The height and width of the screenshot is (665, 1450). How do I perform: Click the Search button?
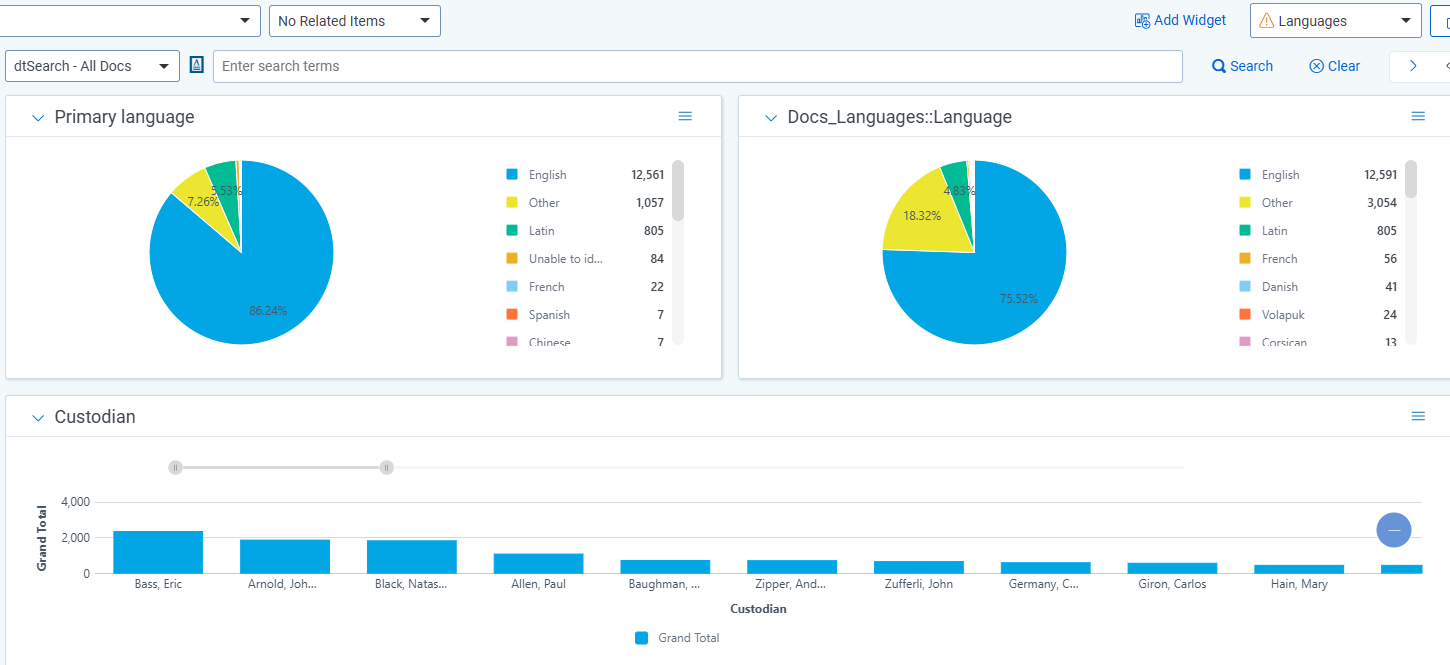click(1242, 66)
